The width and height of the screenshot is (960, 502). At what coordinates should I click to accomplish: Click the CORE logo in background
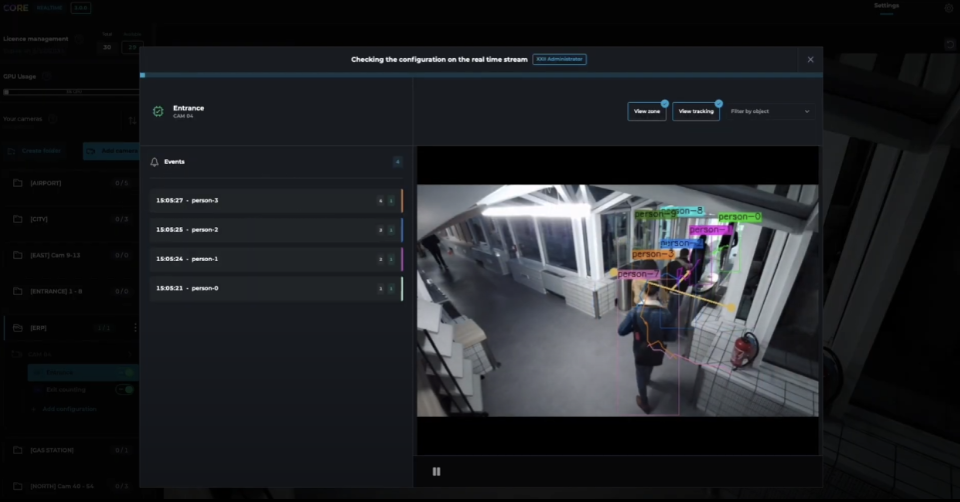pyautogui.click(x=16, y=8)
